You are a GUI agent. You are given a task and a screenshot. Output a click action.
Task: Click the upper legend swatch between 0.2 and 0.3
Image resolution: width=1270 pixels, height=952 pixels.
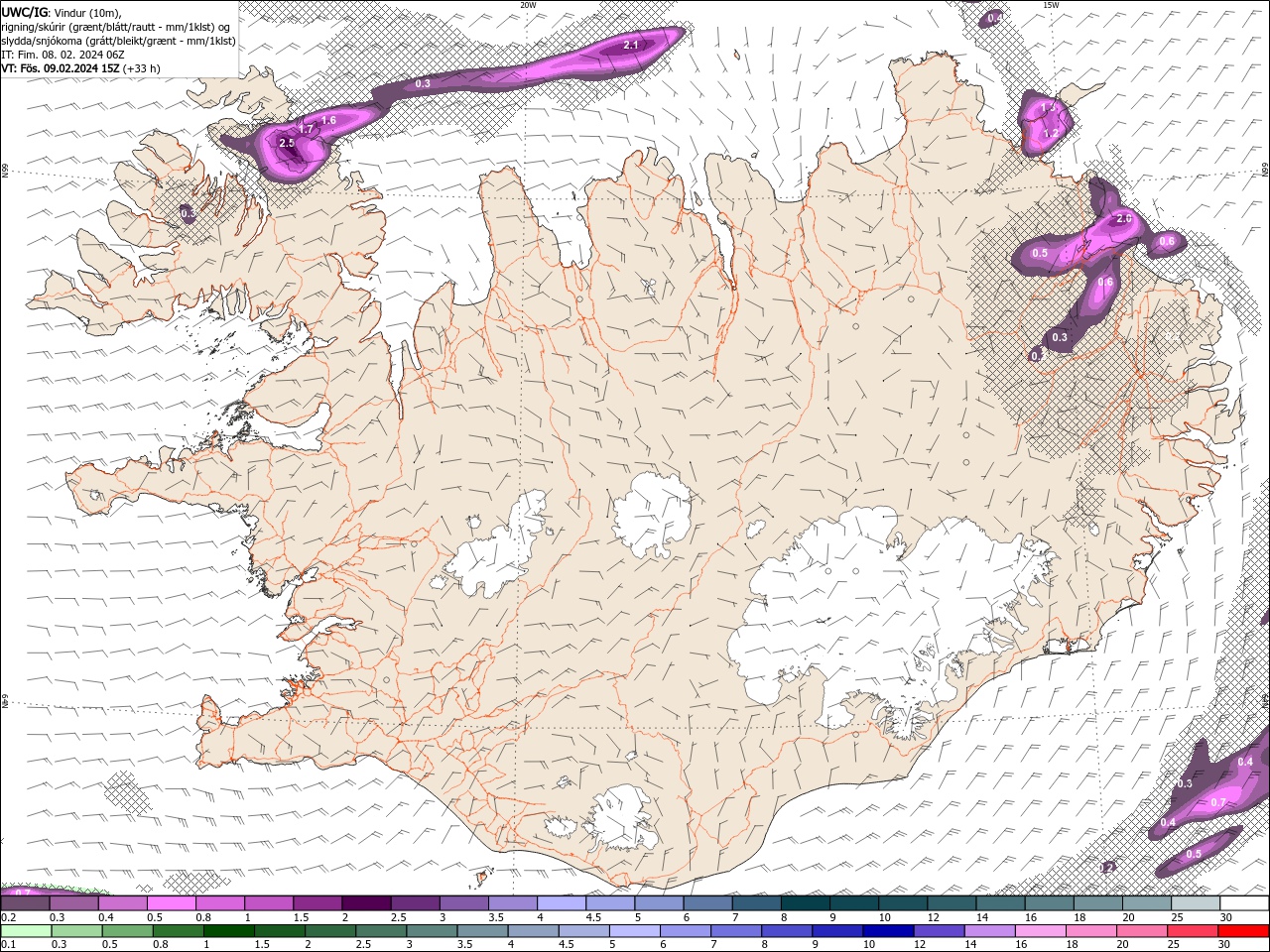tap(26, 903)
